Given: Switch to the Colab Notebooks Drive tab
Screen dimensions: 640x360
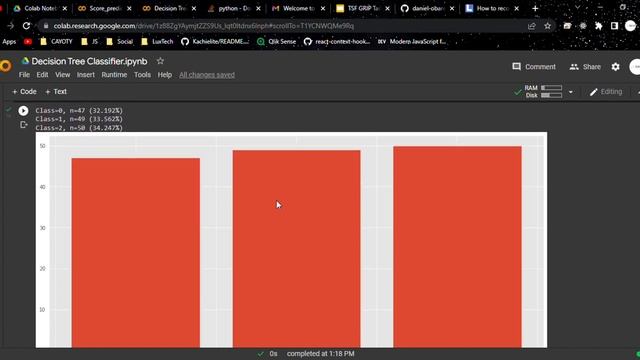Looking at the screenshot, I should click(x=40, y=8).
